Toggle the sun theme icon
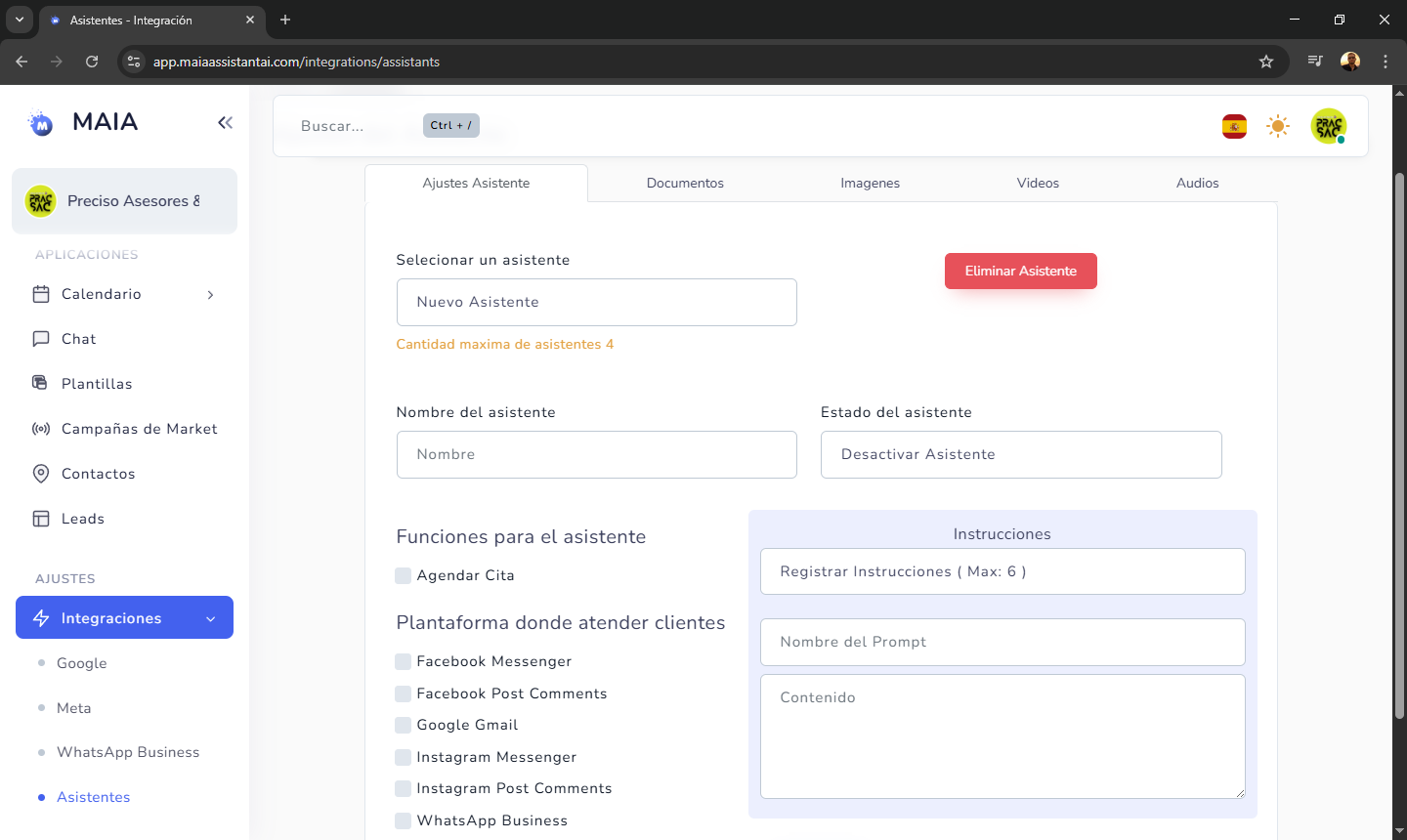The height and width of the screenshot is (840, 1407). [1278, 126]
